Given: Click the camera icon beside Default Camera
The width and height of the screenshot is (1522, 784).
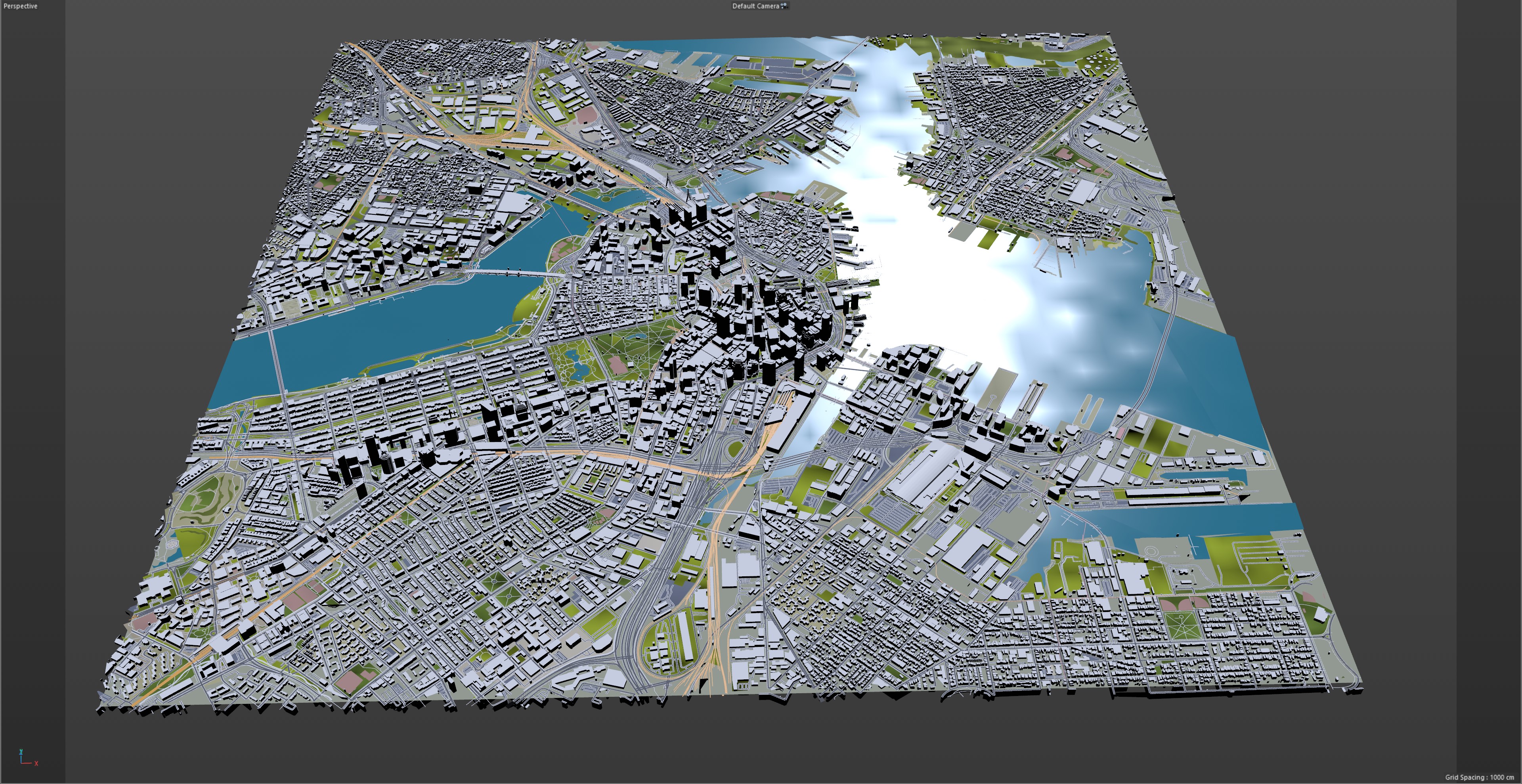Looking at the screenshot, I should (x=785, y=6).
